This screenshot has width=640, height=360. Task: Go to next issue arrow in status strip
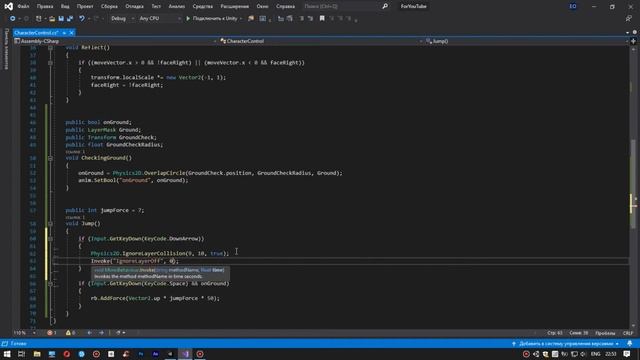pos(101,333)
